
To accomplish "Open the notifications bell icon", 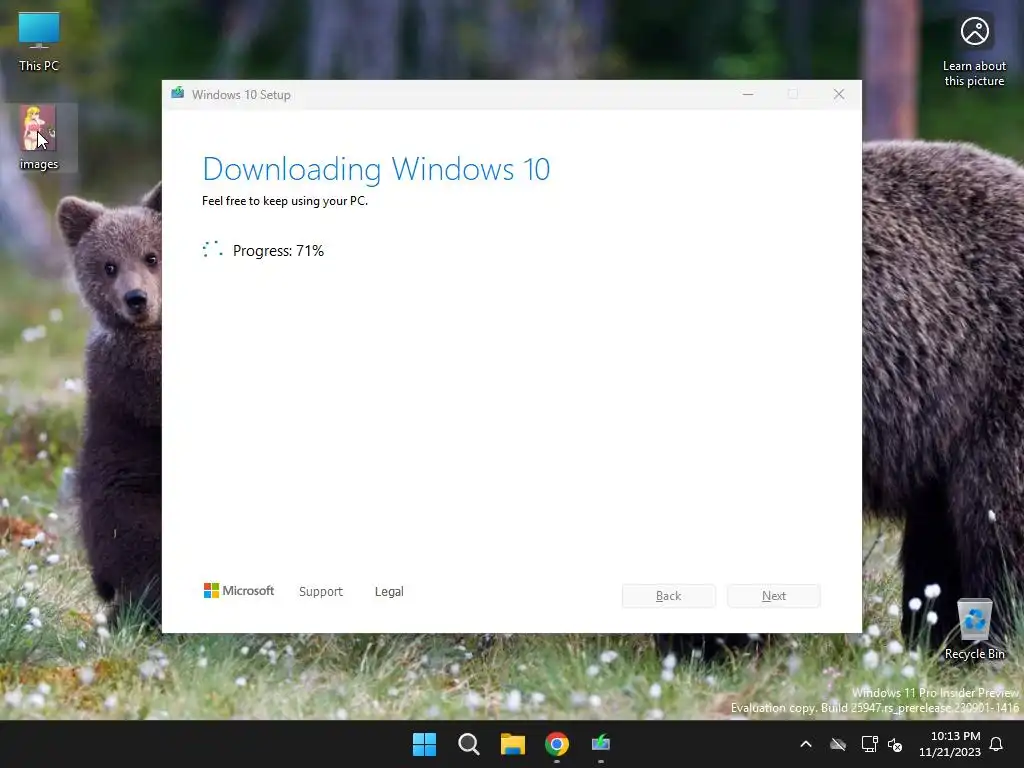I will (x=996, y=744).
